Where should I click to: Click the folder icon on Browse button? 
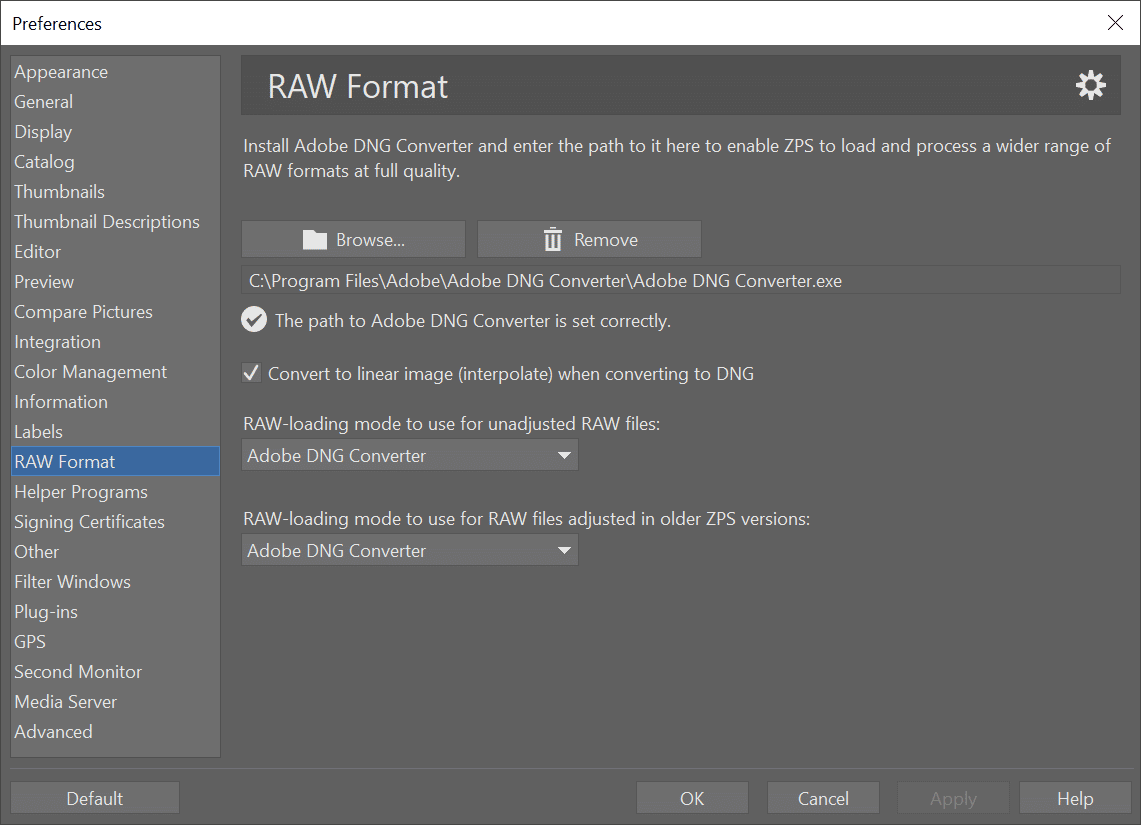coord(314,239)
